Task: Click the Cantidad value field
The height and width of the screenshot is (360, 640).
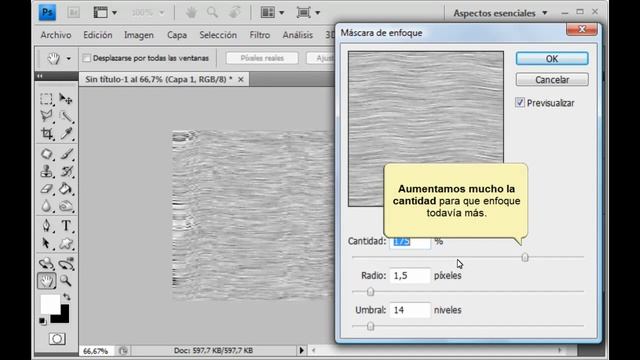Action: (x=410, y=241)
